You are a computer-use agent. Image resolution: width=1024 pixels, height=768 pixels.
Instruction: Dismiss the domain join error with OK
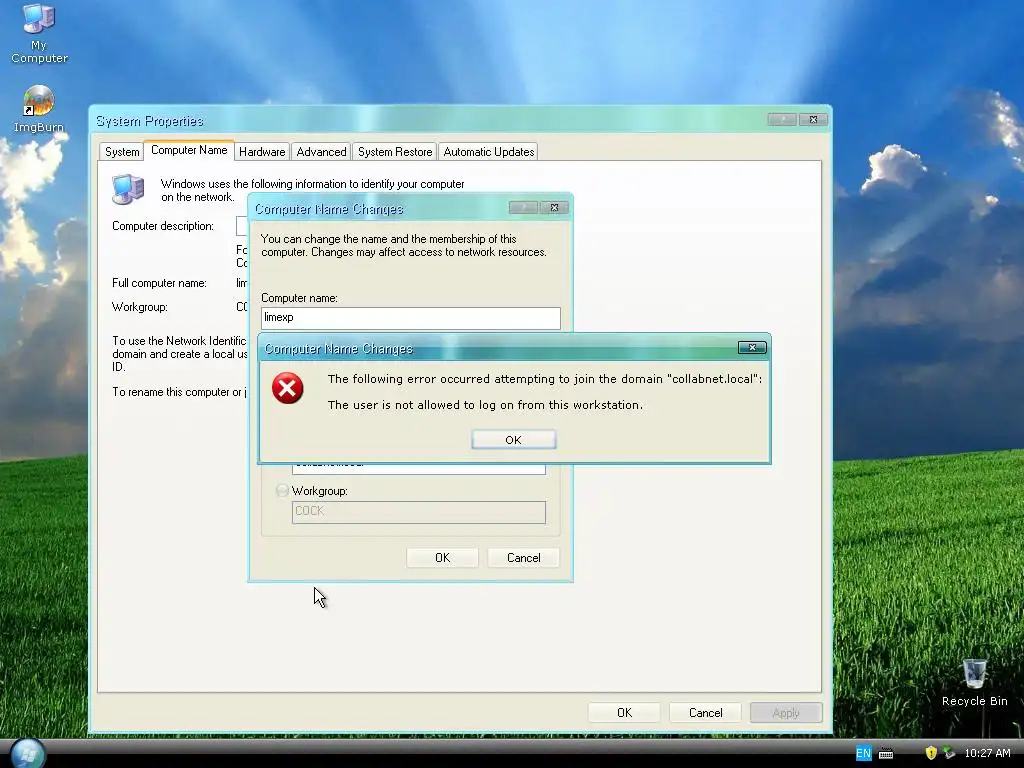[x=513, y=440]
